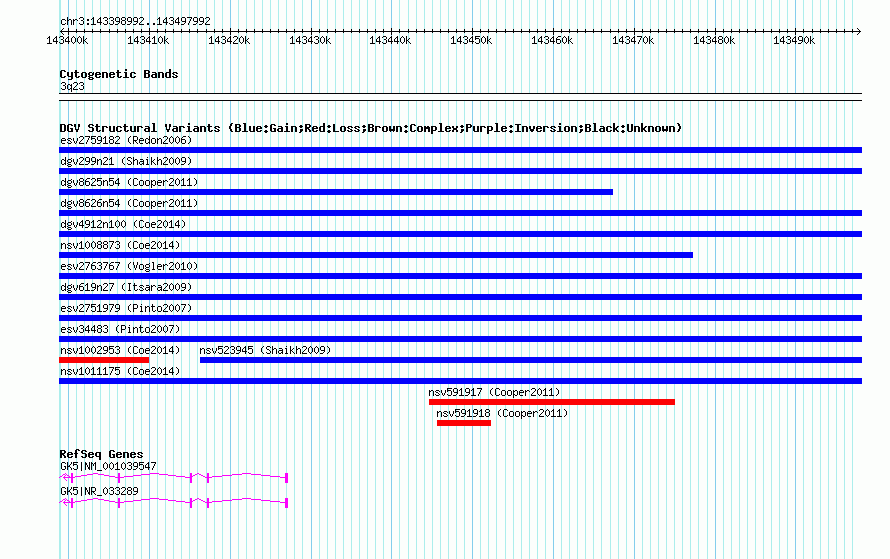This screenshot has width=890, height=559.
Task: Click the Cytogenetic Bands track title
Action: (119, 74)
